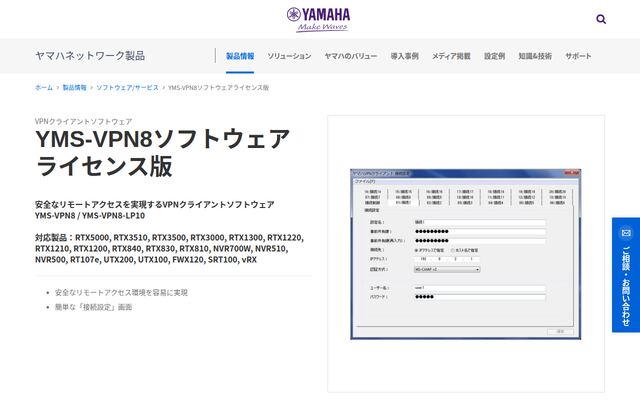
Task: Click ヤマハネットワーク製品 site title
Action: point(90,56)
